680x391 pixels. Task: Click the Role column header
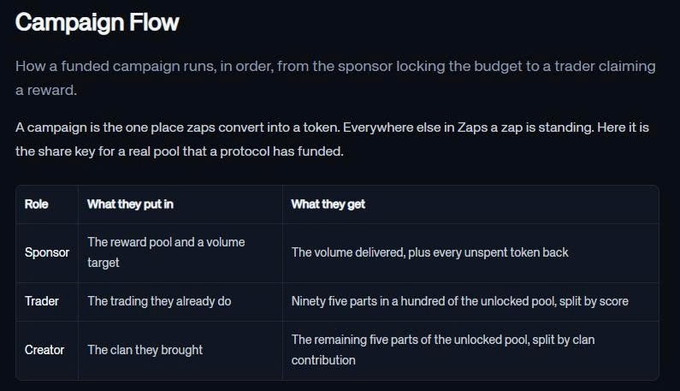pos(36,204)
